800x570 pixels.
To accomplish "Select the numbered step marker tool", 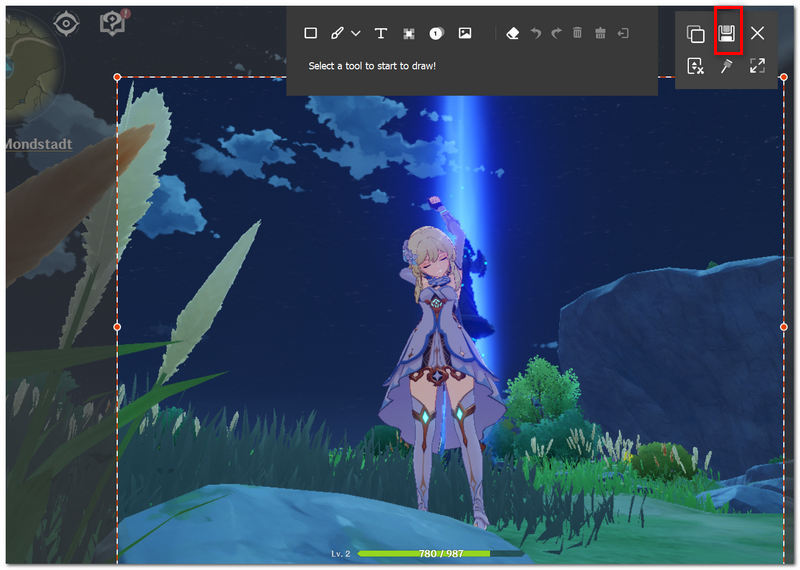I will (436, 34).
